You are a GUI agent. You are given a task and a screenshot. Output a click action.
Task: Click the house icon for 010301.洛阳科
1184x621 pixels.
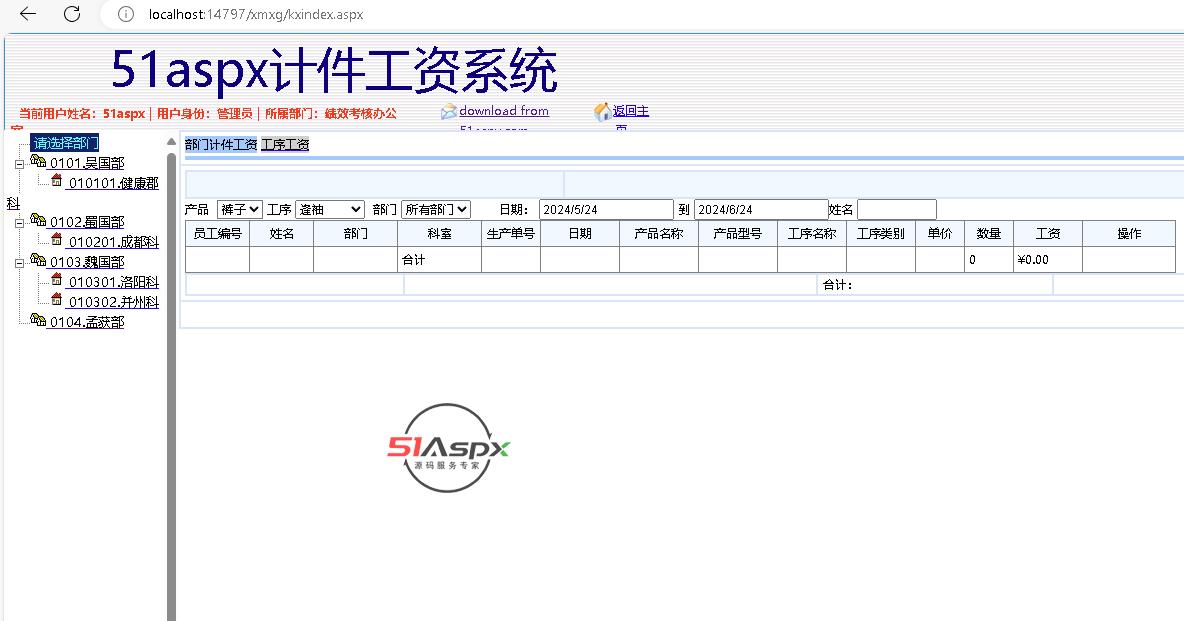[57, 280]
